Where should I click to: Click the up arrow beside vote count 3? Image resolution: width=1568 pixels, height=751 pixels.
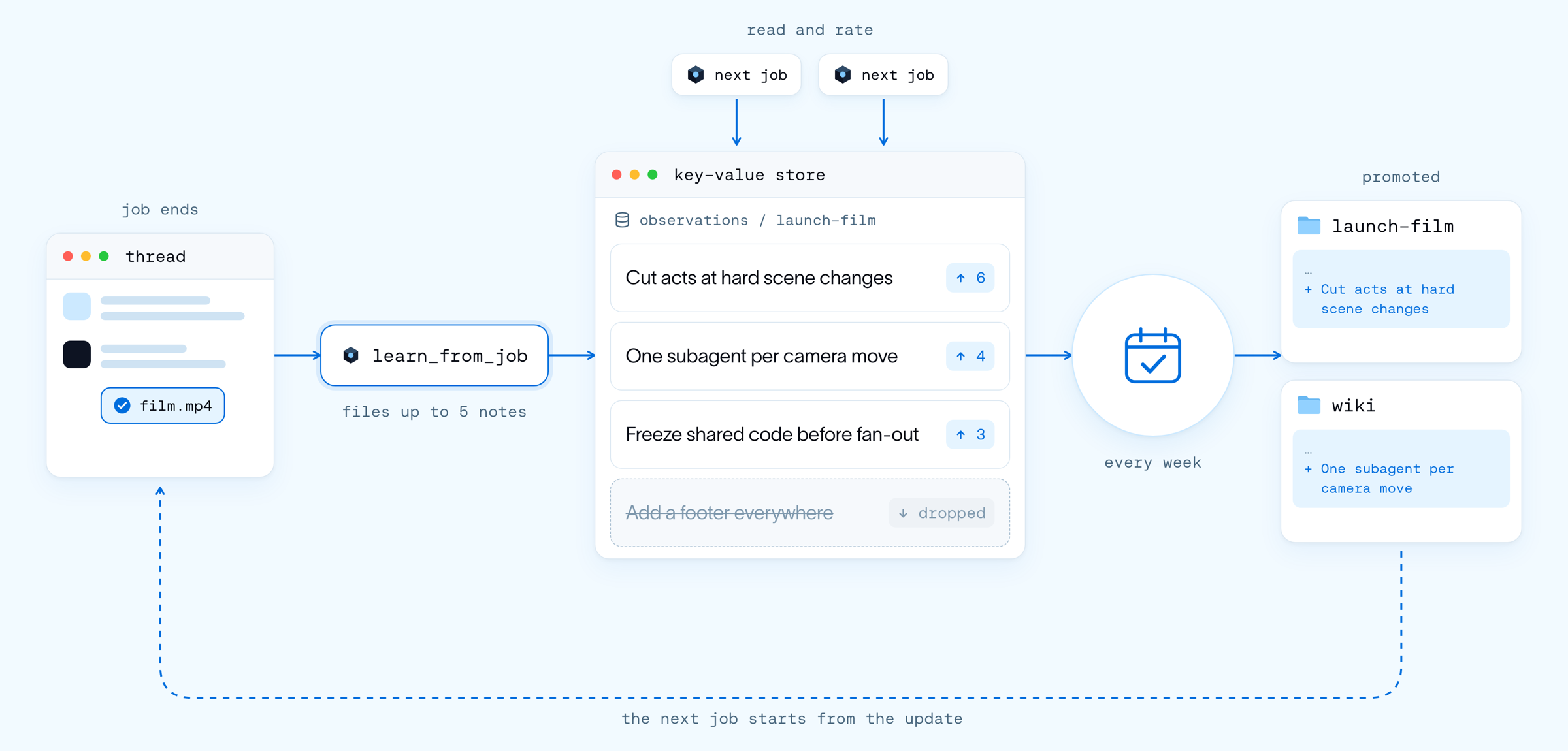[960, 435]
